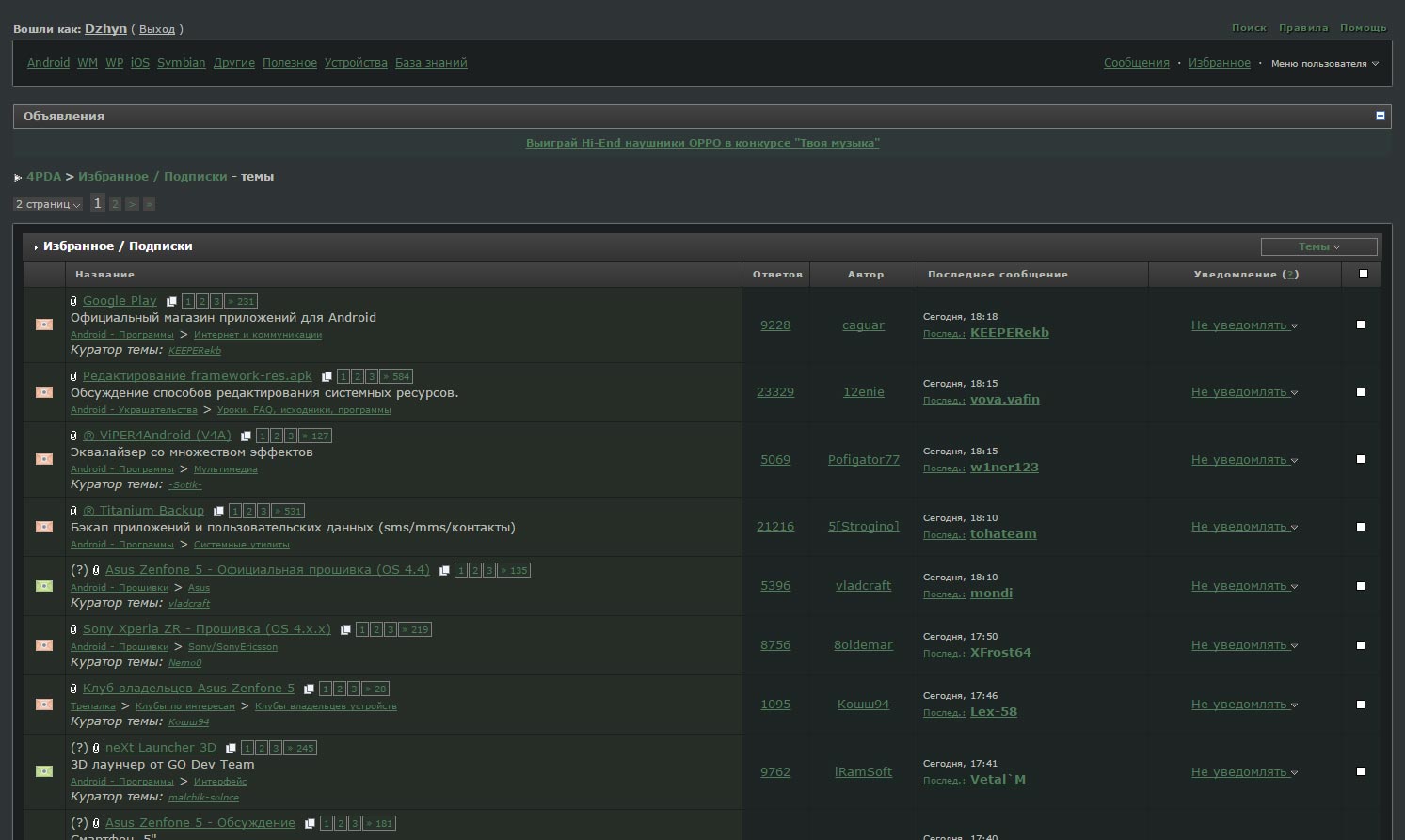1405x840 pixels.
Task: Click the pages icon beside Sony Xperia ZR topic
Action: pyautogui.click(x=345, y=630)
